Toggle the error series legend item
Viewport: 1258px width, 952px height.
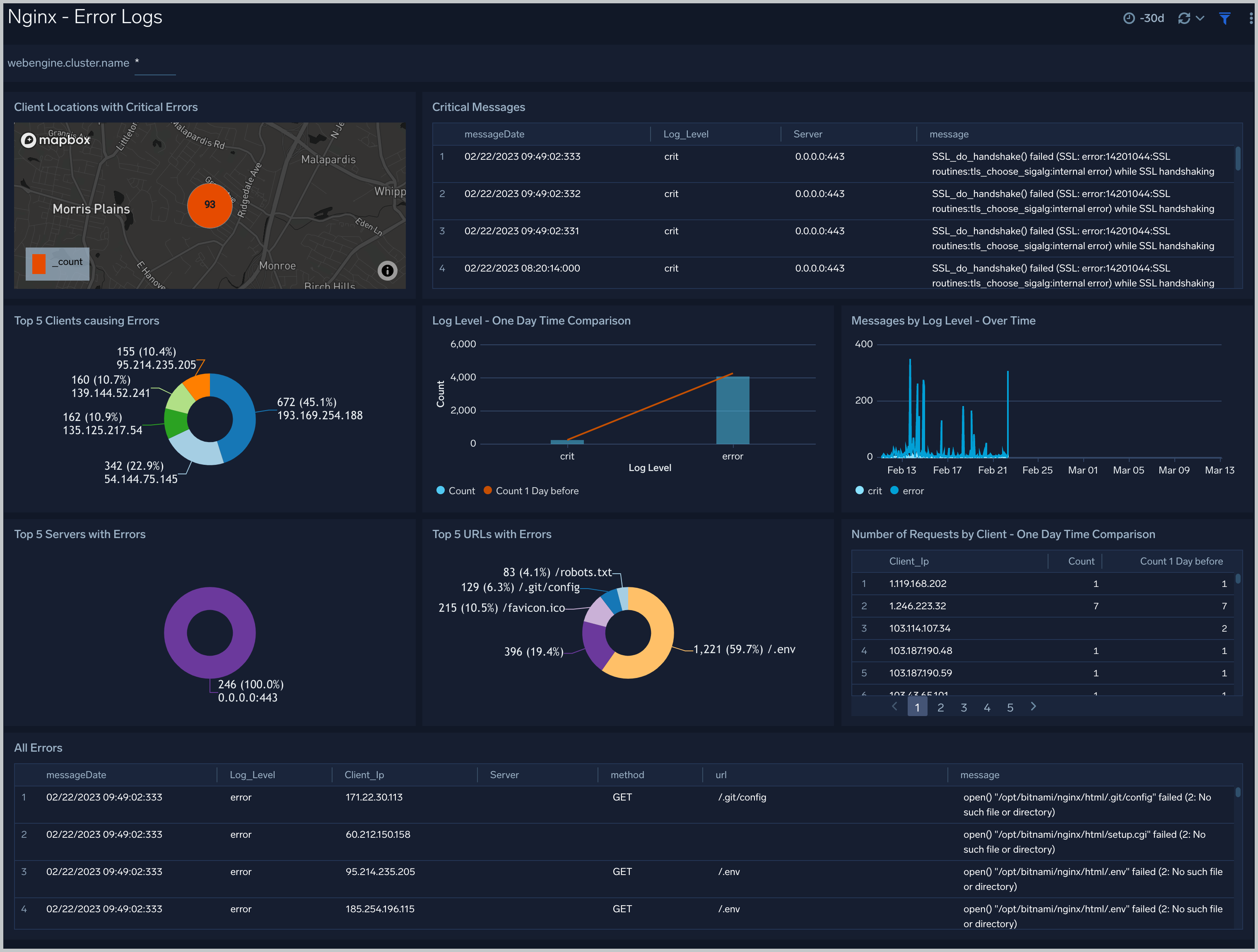(906, 490)
